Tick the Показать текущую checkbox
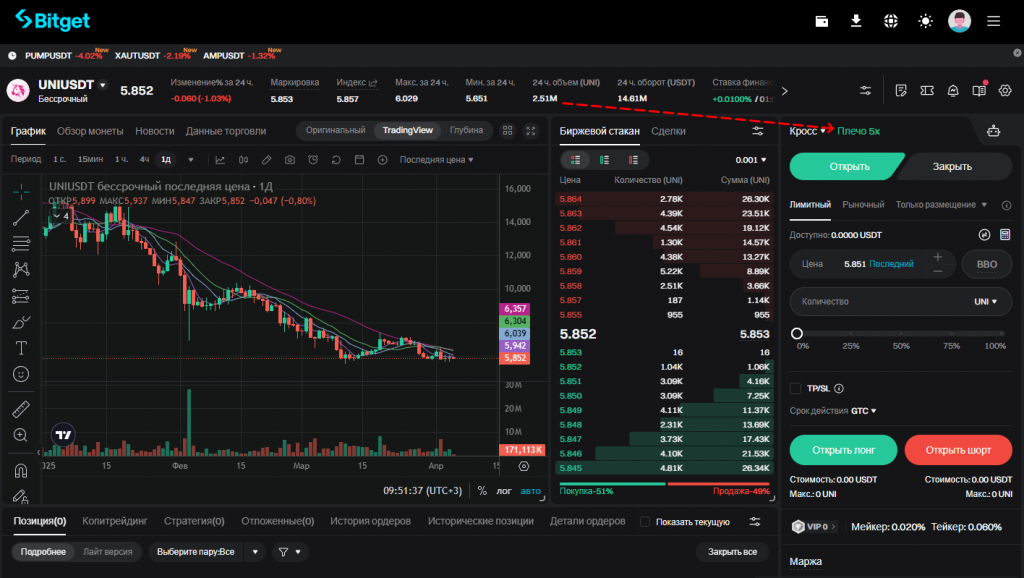 pos(645,521)
